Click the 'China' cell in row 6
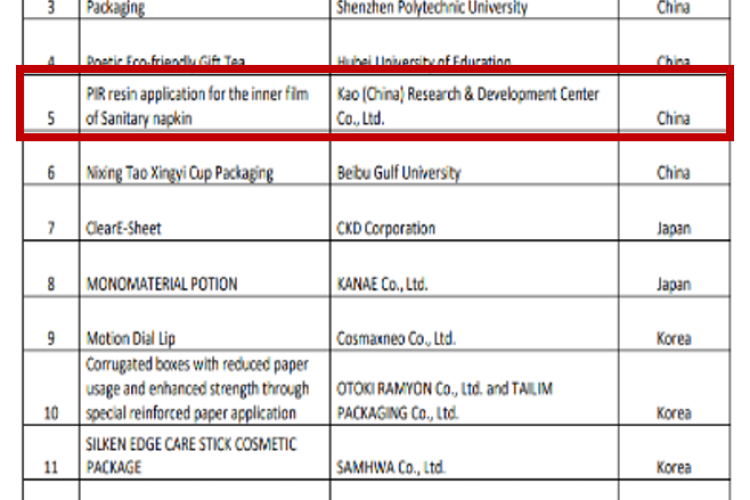750x500 pixels. coord(674,157)
